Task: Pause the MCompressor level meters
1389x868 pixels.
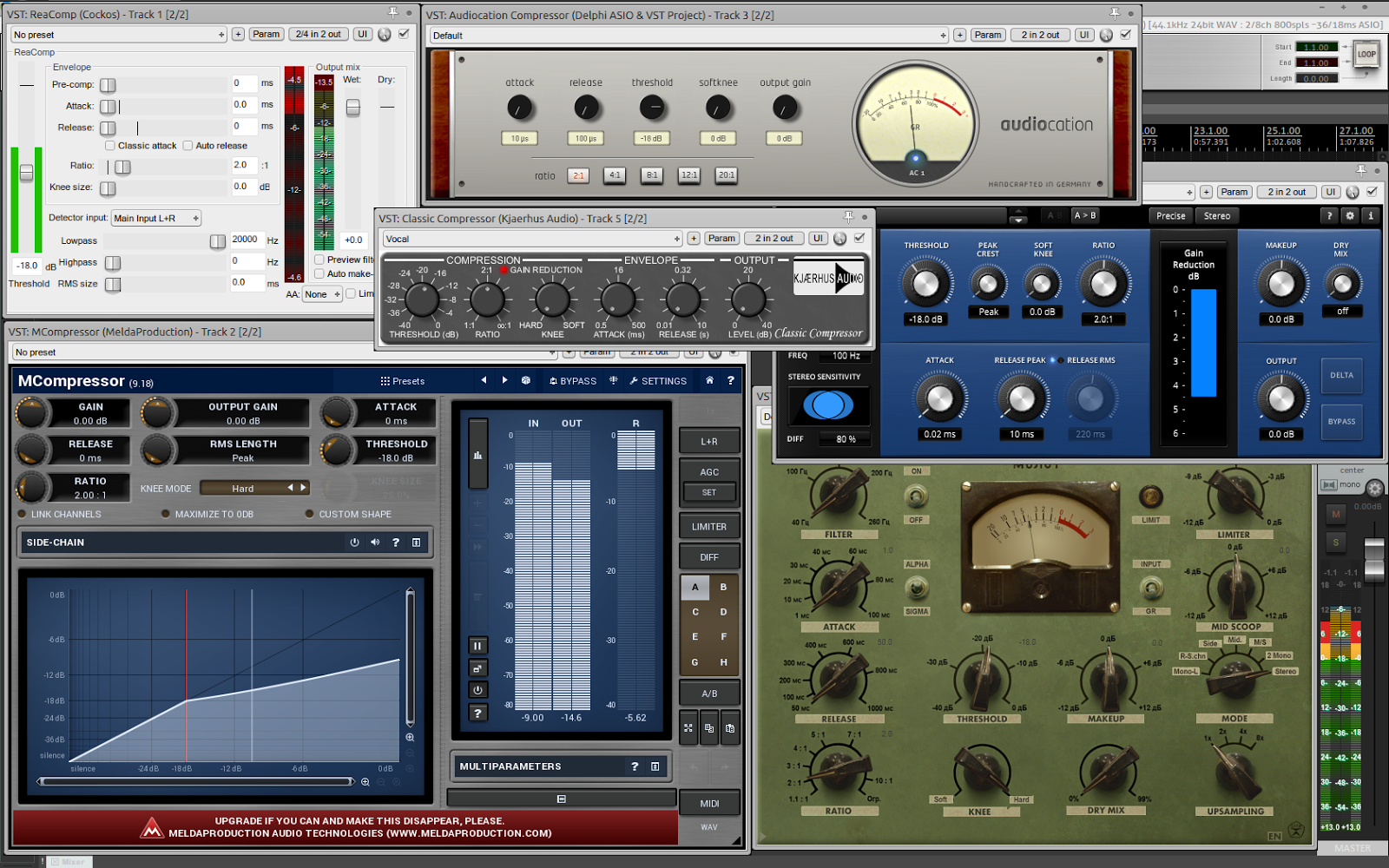Action: (477, 646)
